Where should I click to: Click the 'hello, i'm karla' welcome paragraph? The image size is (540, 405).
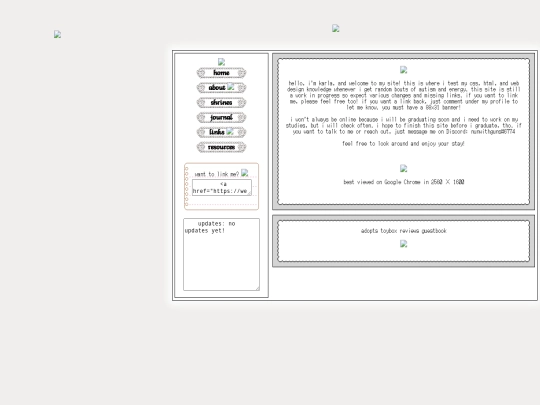[404, 95]
